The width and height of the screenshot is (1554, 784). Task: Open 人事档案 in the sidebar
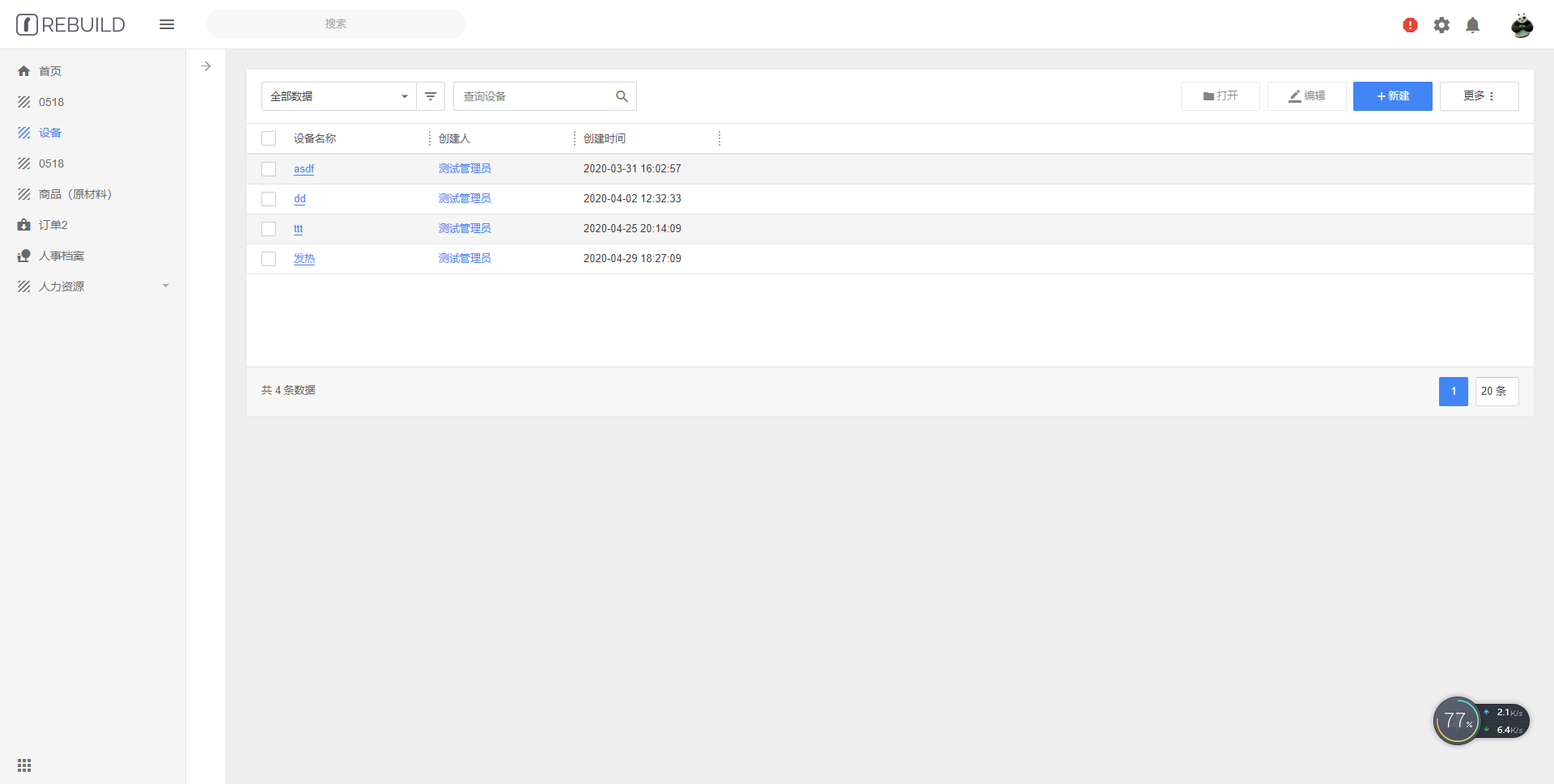62,256
